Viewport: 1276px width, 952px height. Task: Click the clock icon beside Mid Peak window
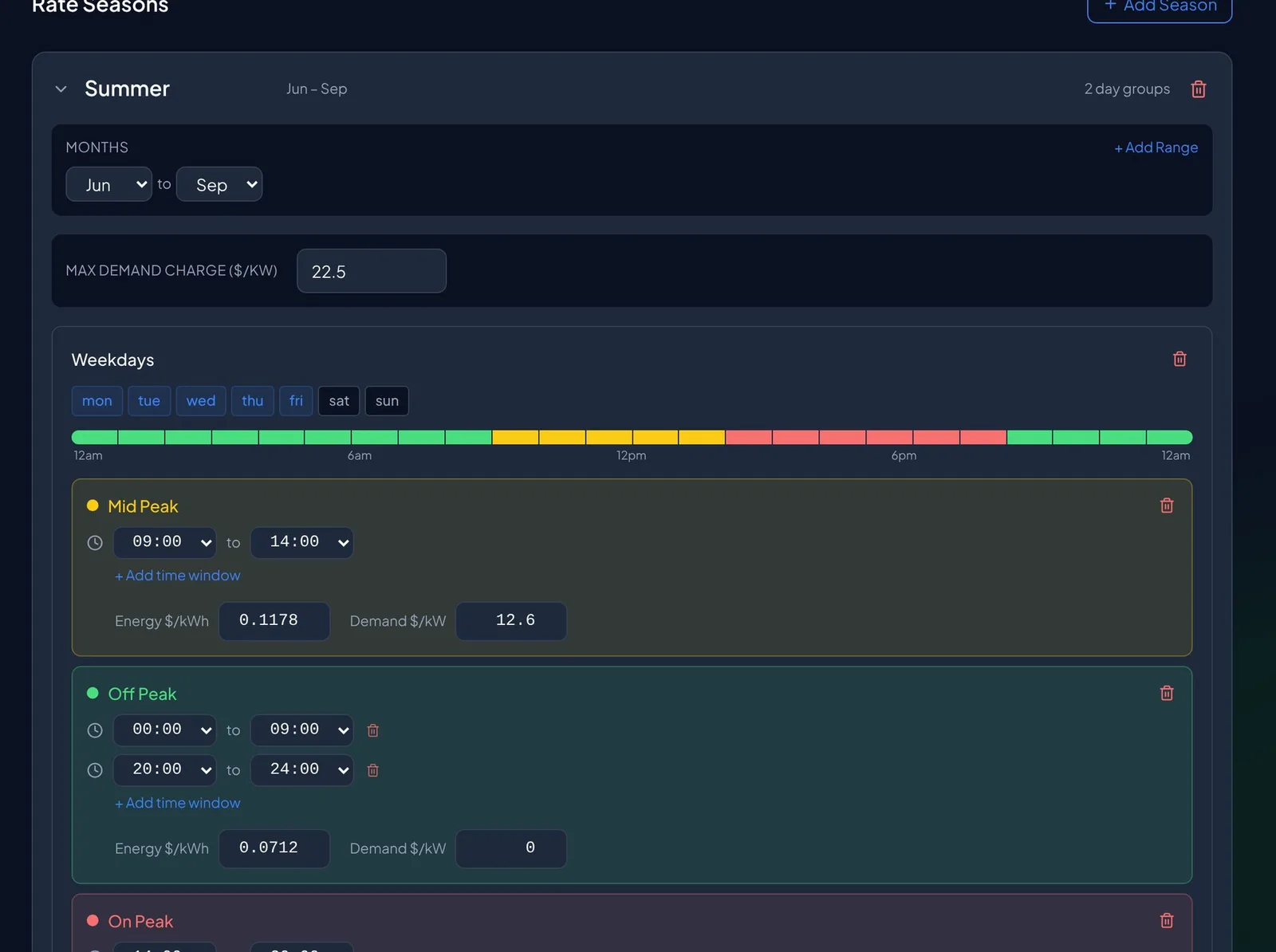point(95,543)
